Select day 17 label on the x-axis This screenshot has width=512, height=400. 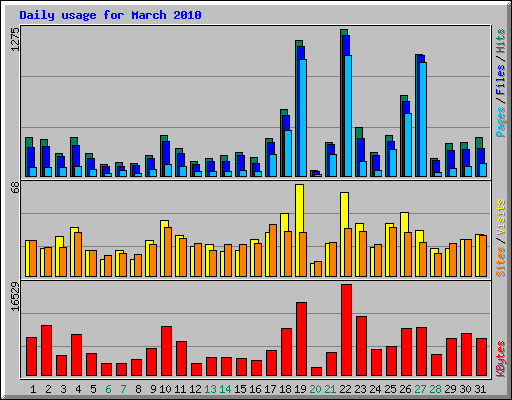(270, 389)
